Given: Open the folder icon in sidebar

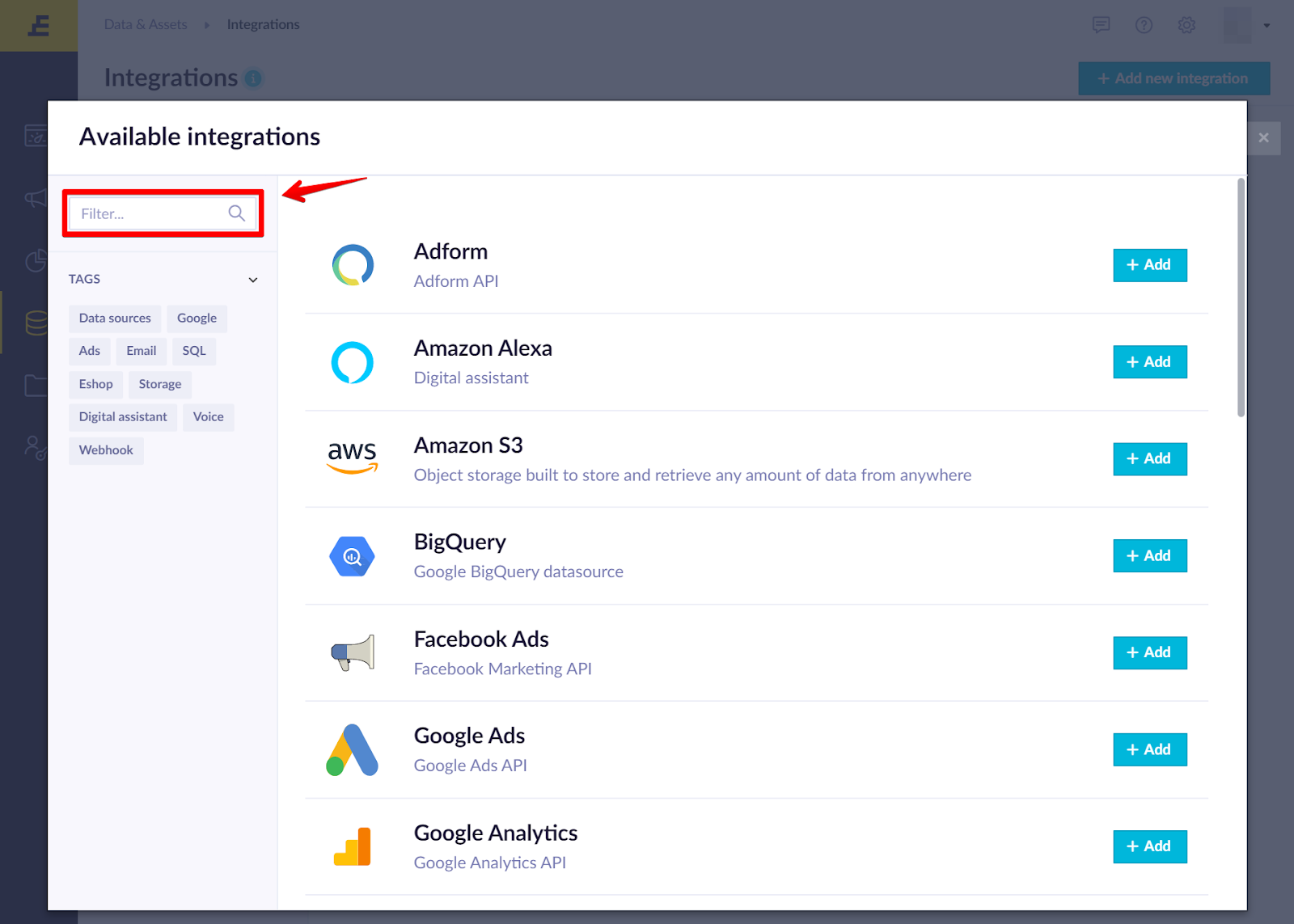Looking at the screenshot, I should 36,385.
